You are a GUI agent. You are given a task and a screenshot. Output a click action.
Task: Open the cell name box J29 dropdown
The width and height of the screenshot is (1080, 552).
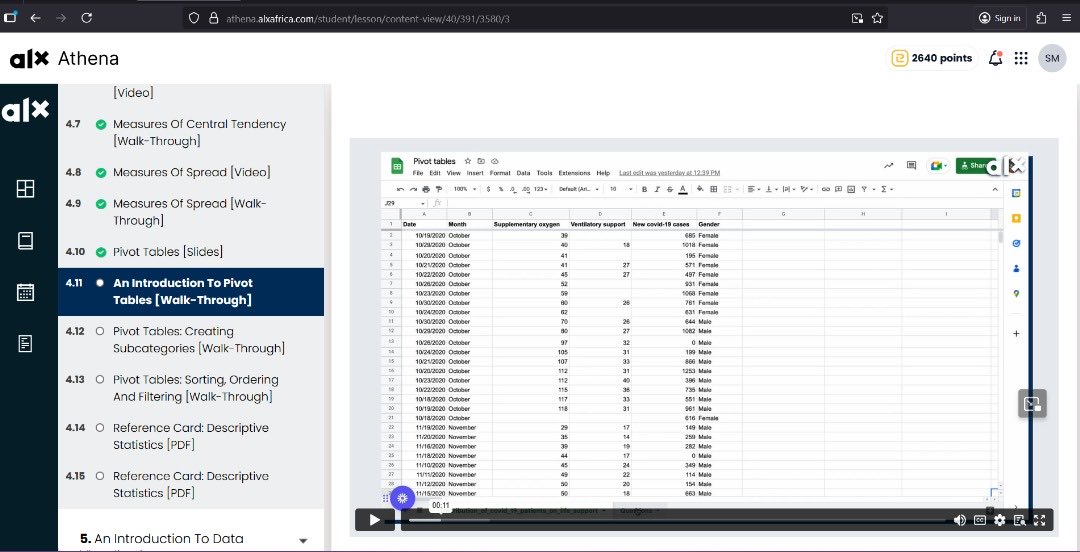pos(424,204)
